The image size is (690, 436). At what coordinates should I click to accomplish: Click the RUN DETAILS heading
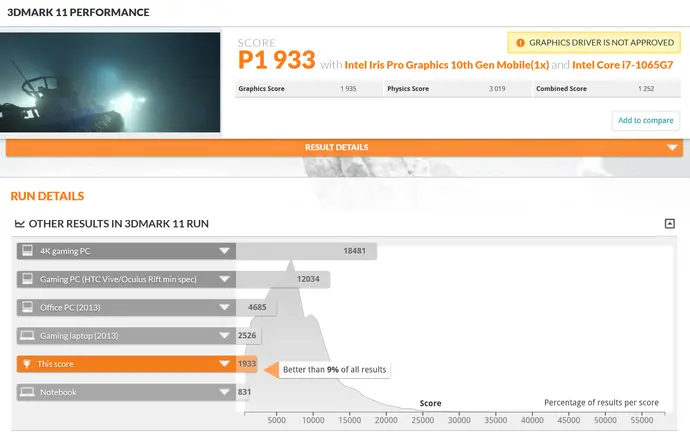tap(47, 196)
